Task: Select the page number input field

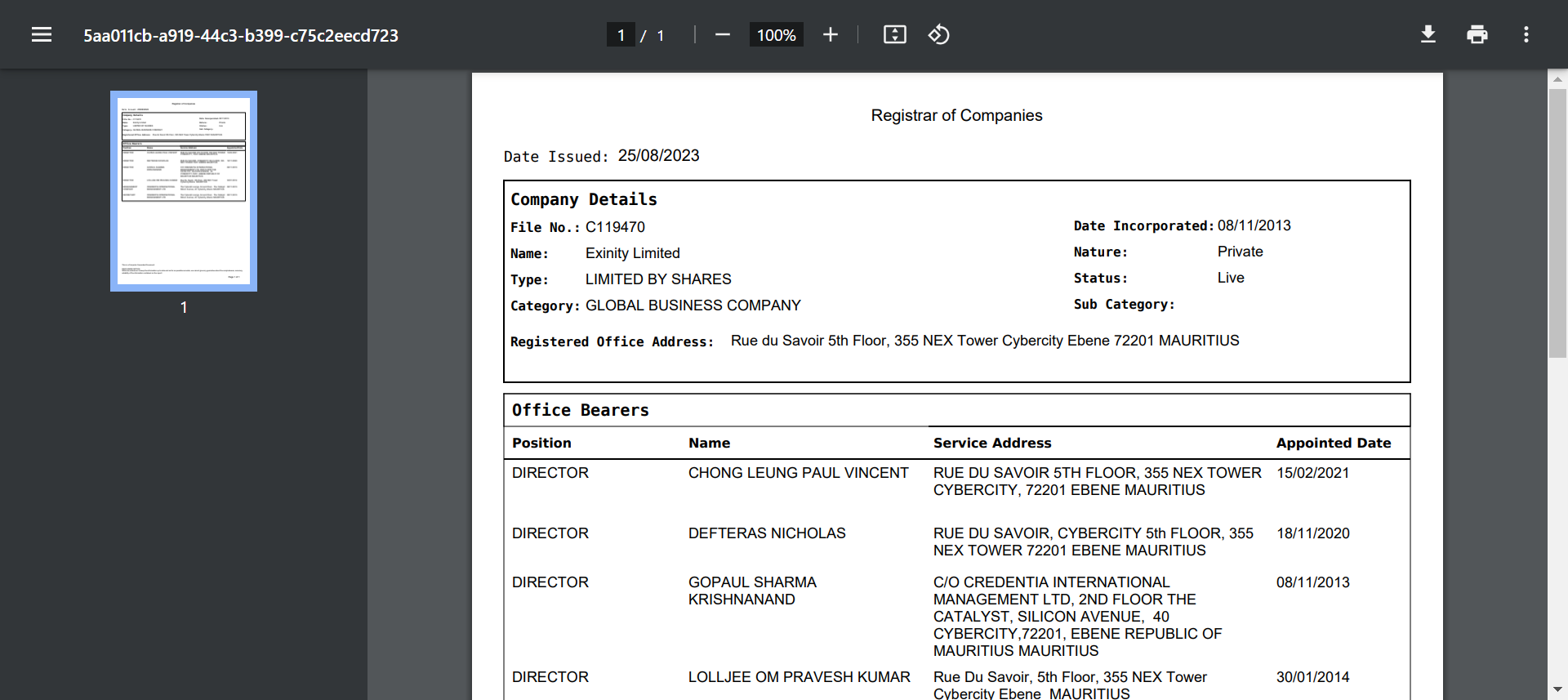Action: [x=621, y=35]
